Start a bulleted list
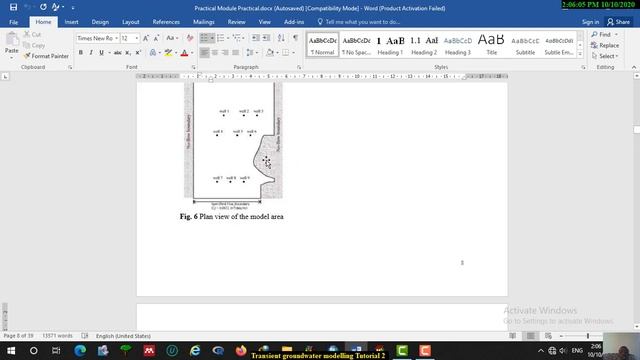Viewport: 640px width, 360px height. tap(204, 38)
